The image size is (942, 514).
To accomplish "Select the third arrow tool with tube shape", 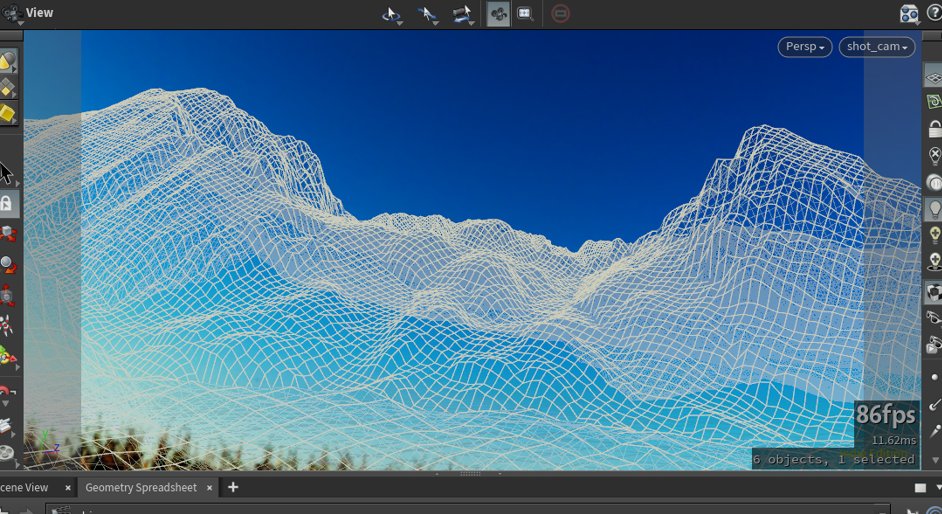I will coord(462,14).
